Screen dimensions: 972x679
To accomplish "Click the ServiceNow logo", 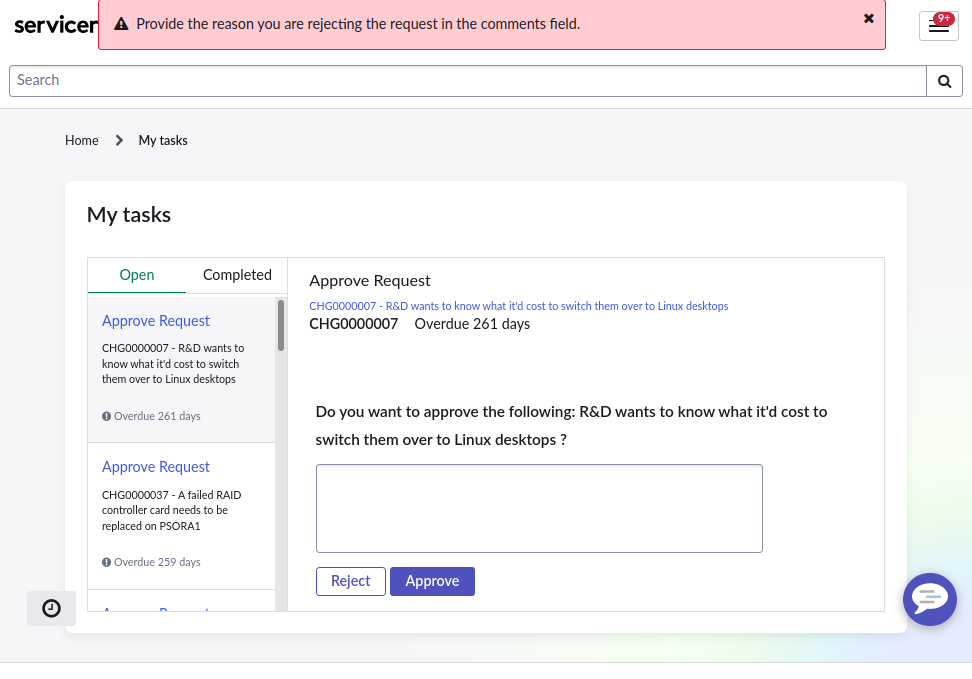I will point(55,25).
